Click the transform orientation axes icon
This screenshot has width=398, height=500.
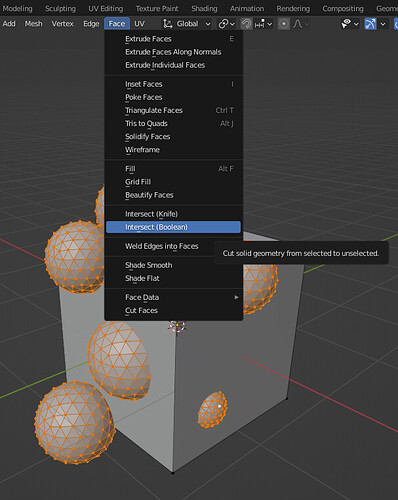click(167, 24)
